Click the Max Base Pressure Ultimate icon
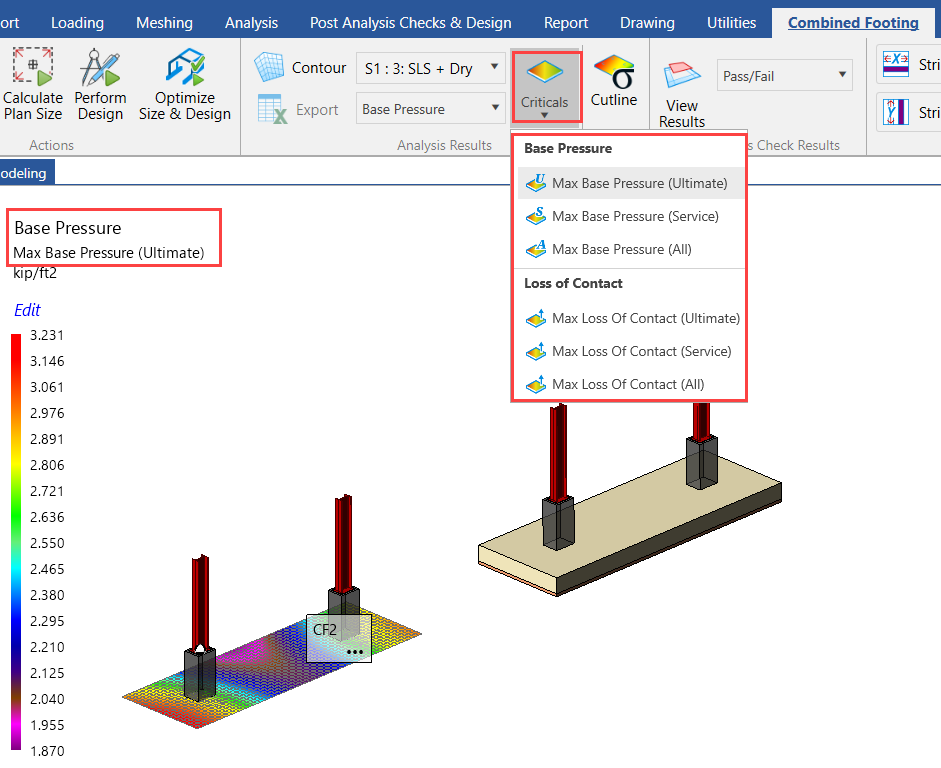 point(536,183)
